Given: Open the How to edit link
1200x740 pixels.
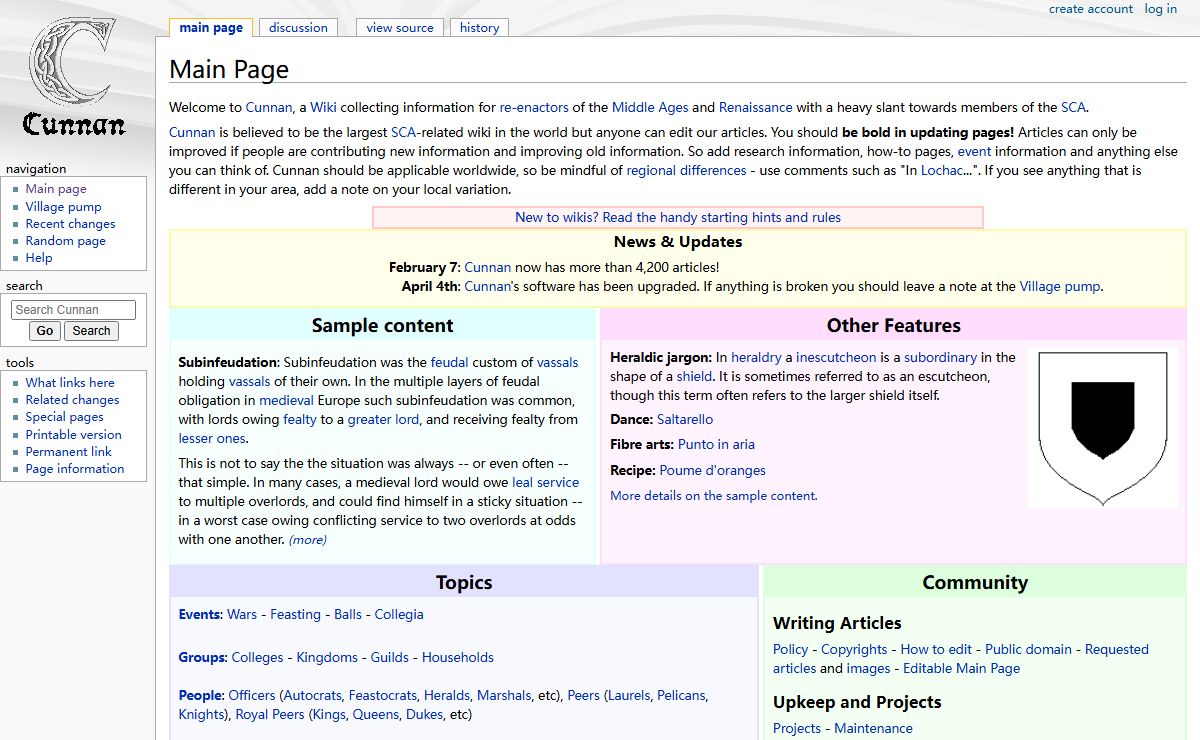Looking at the screenshot, I should click(x=936, y=650).
